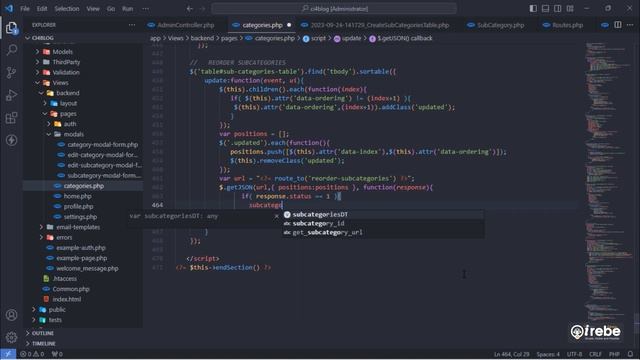The height and width of the screenshot is (360, 640).
Task: Collapse the Views folder
Action: [38, 83]
